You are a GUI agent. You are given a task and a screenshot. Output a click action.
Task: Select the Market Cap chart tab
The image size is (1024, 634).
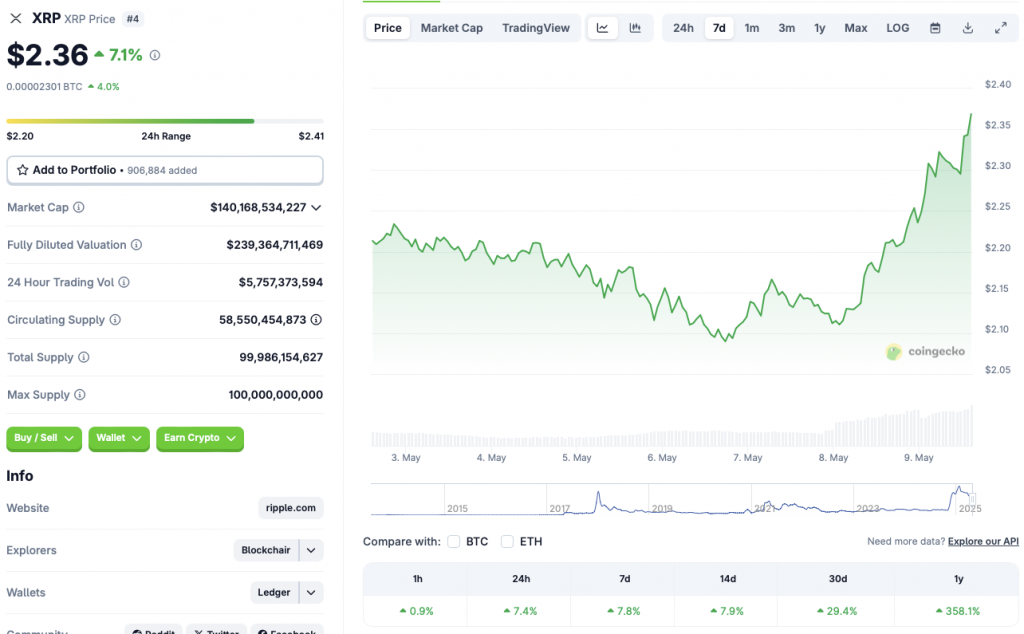pyautogui.click(x=451, y=28)
